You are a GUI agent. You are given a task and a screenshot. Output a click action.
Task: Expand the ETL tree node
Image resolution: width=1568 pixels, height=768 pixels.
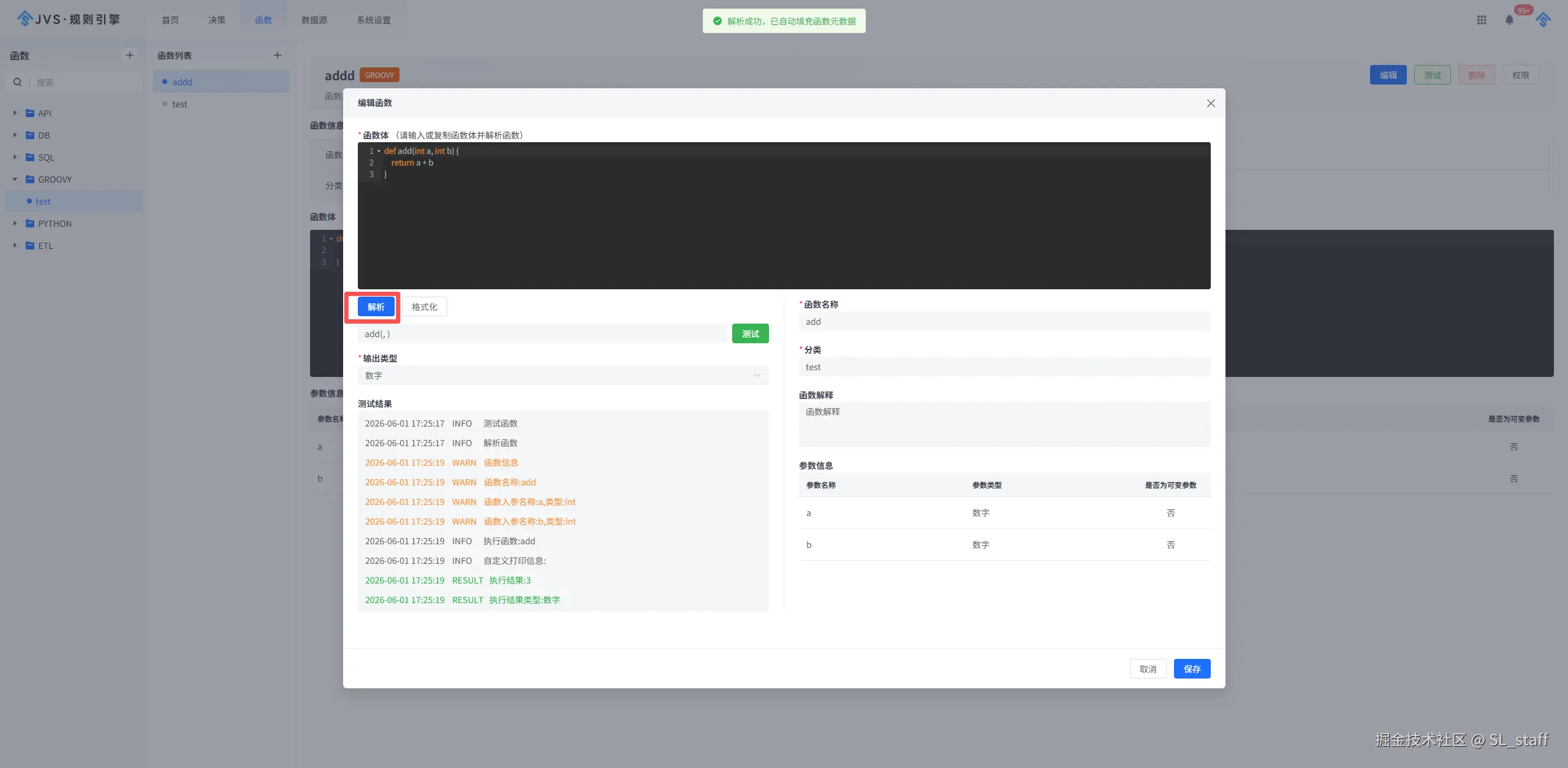15,246
